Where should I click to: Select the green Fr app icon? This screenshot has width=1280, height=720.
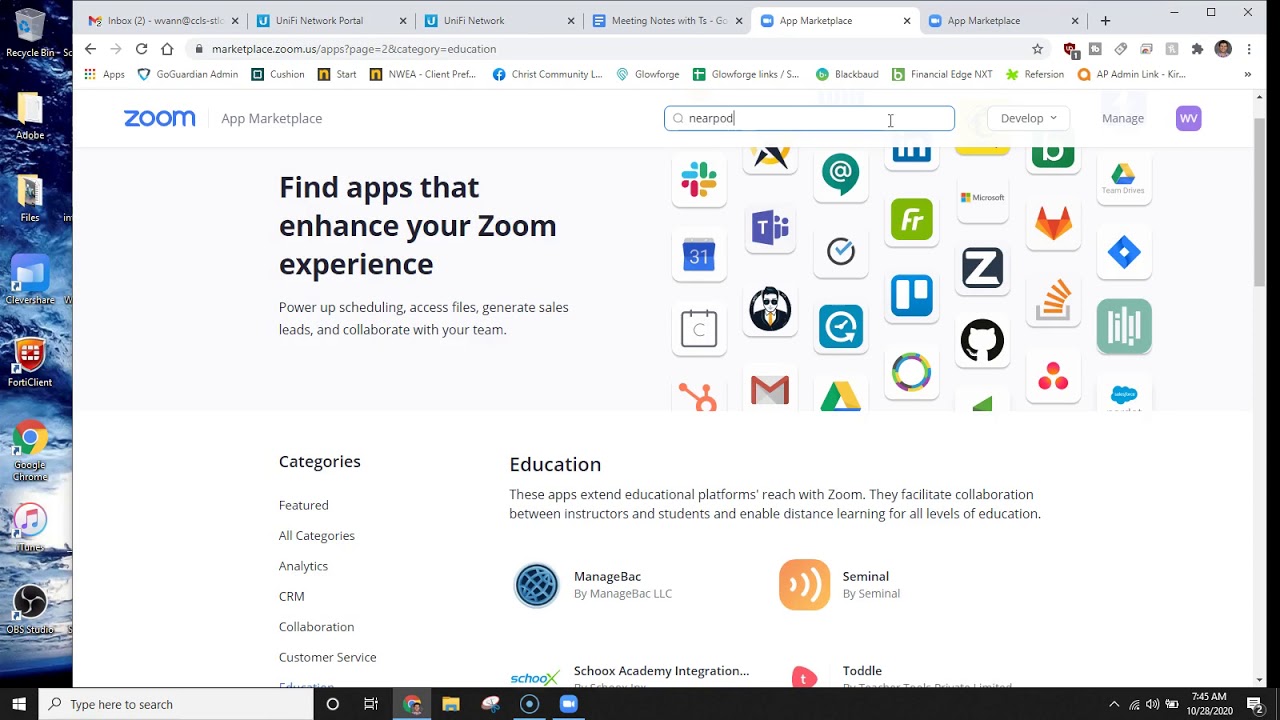(911, 219)
